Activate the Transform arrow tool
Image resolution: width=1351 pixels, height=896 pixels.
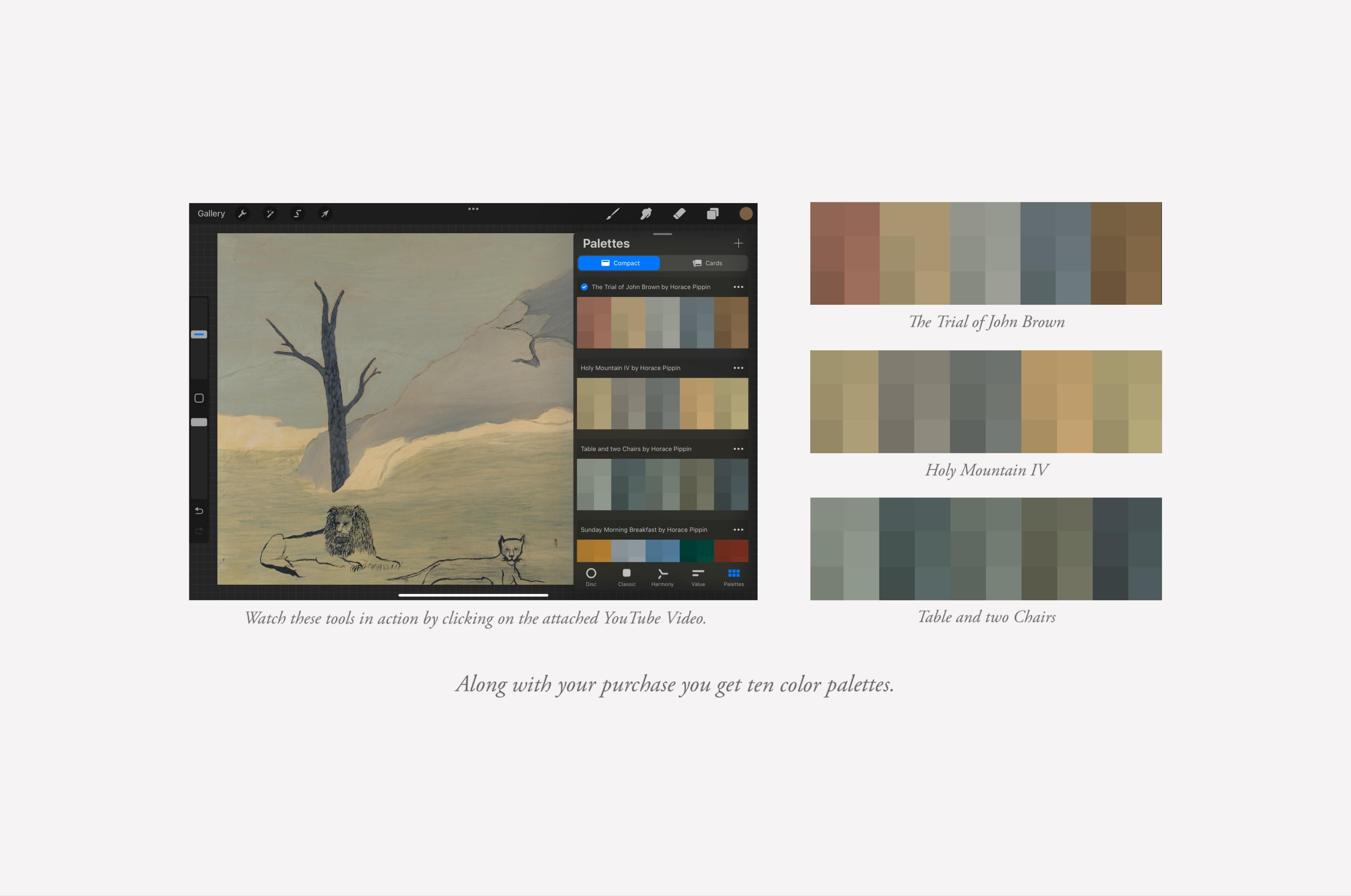[324, 213]
